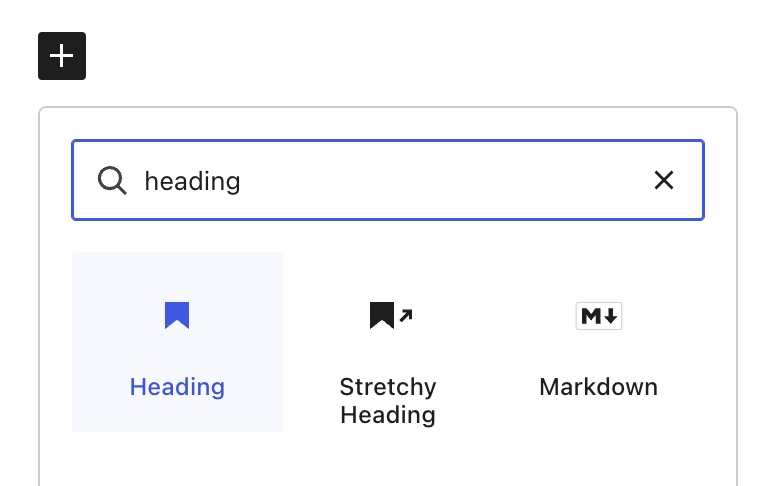The height and width of the screenshot is (486, 760).
Task: Click the letter M in the Markdown icon
Action: pyautogui.click(x=590, y=316)
